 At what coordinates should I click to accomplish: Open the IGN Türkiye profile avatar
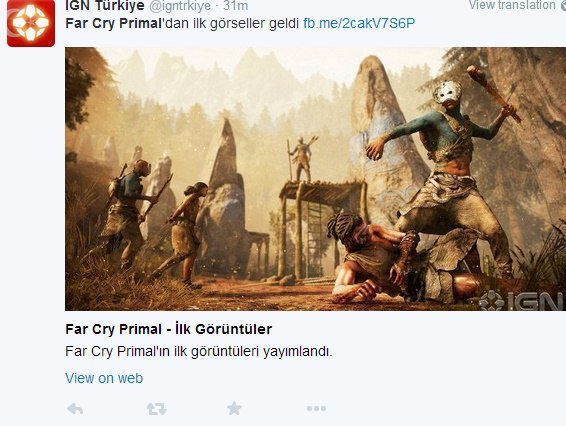[31, 23]
